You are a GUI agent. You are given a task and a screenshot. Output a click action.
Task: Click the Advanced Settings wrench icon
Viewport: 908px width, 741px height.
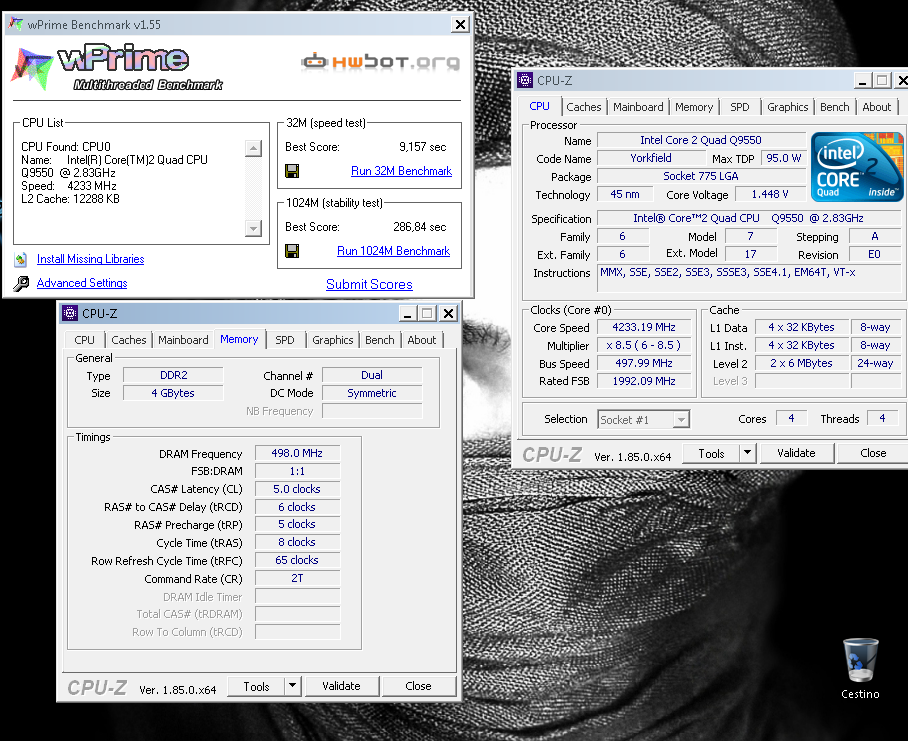pos(21,284)
